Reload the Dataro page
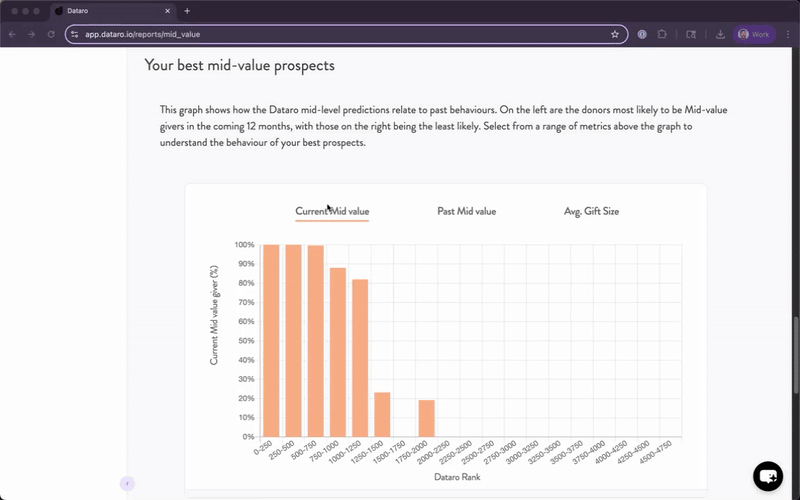800x500 pixels. tap(51, 34)
